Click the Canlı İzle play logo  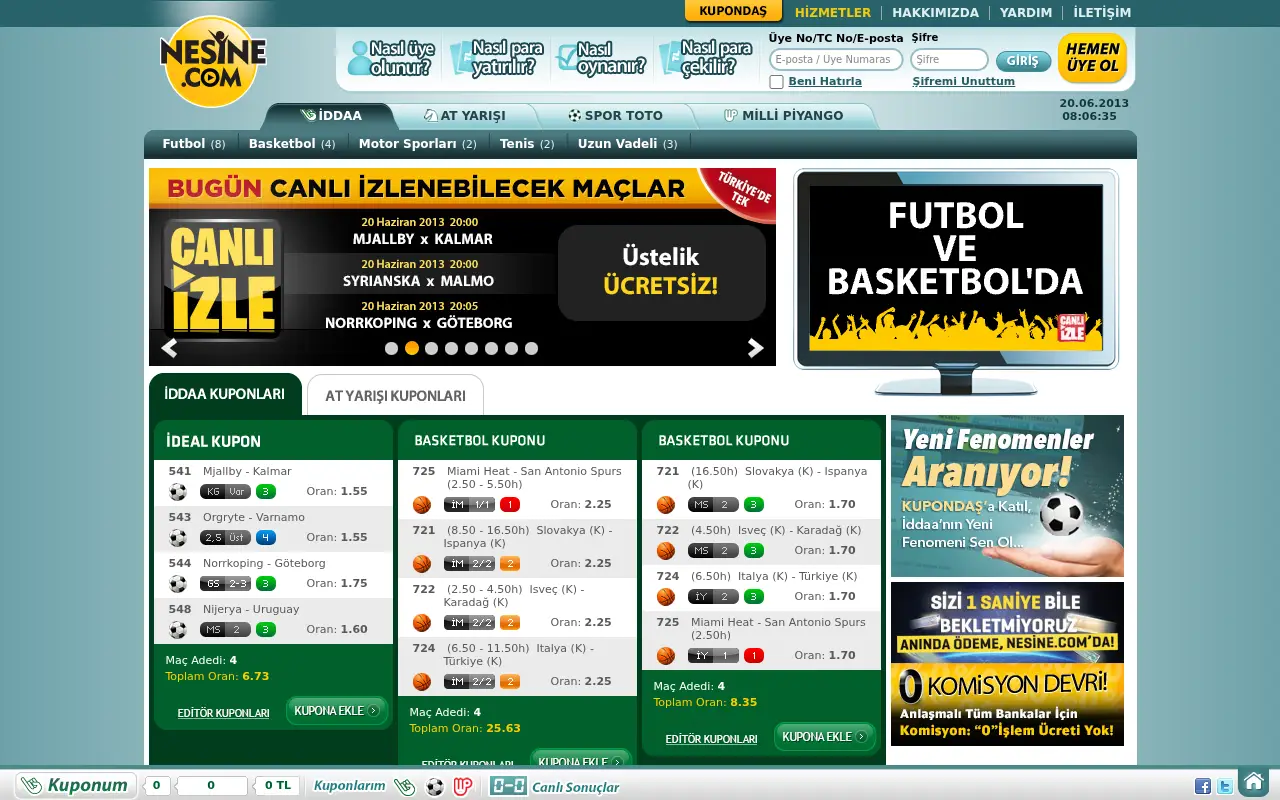coord(223,279)
